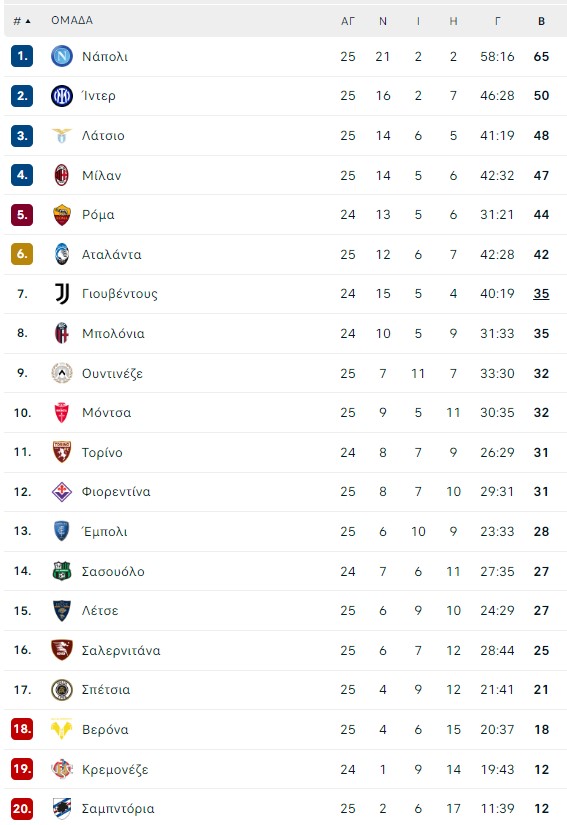Click the Juventus logo icon
Image resolution: width=567 pixels, height=825 pixels.
[62, 294]
